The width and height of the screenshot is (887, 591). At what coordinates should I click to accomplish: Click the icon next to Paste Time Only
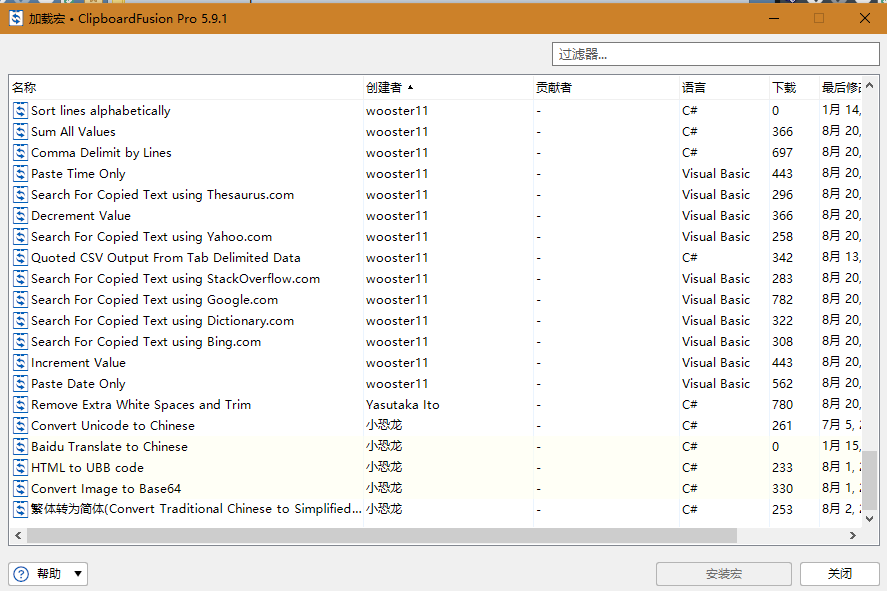click(20, 174)
